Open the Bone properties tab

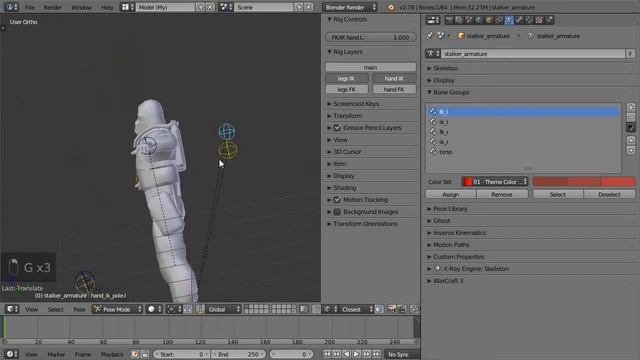[519, 20]
